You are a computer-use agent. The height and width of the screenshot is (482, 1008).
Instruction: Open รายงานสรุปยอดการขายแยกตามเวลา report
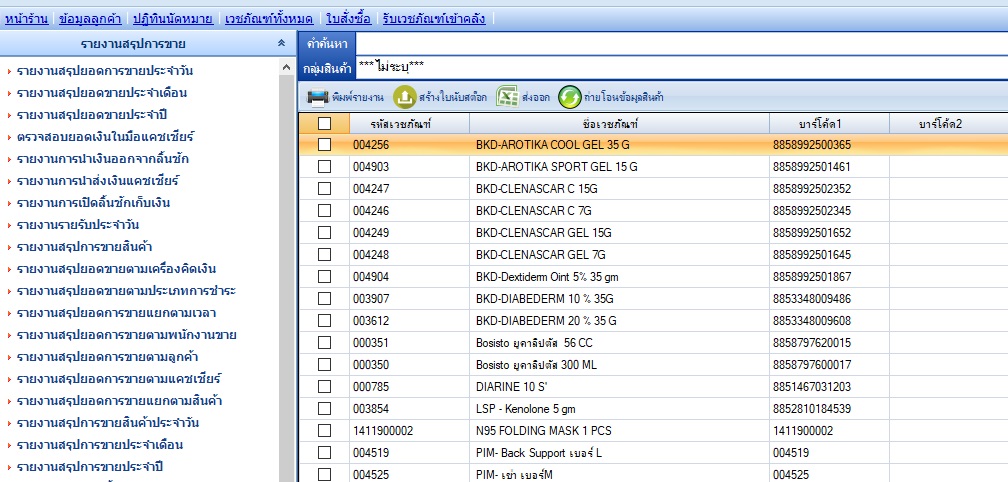pos(116,313)
